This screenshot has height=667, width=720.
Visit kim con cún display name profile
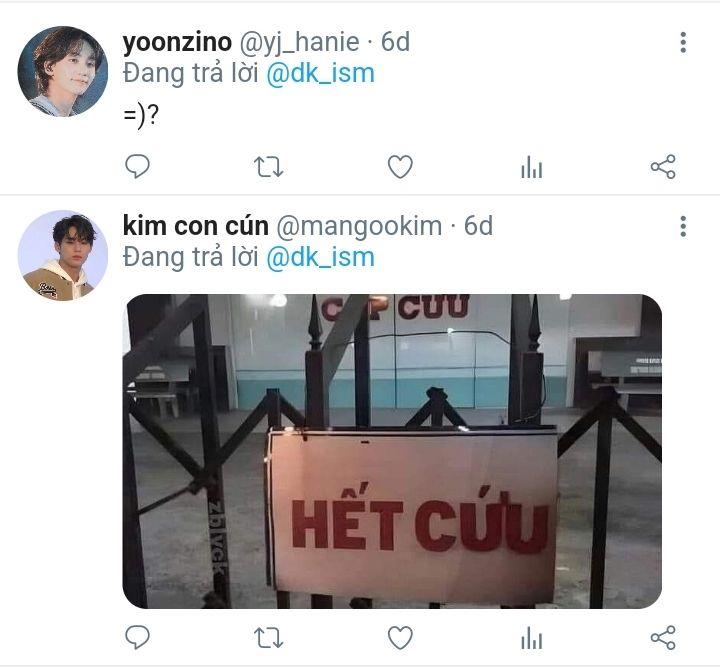(x=196, y=226)
